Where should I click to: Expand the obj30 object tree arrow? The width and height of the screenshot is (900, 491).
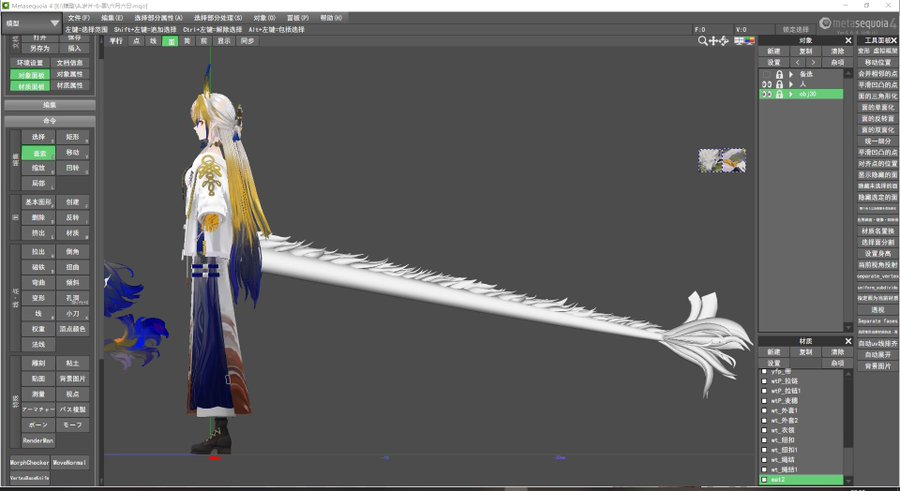click(791, 94)
